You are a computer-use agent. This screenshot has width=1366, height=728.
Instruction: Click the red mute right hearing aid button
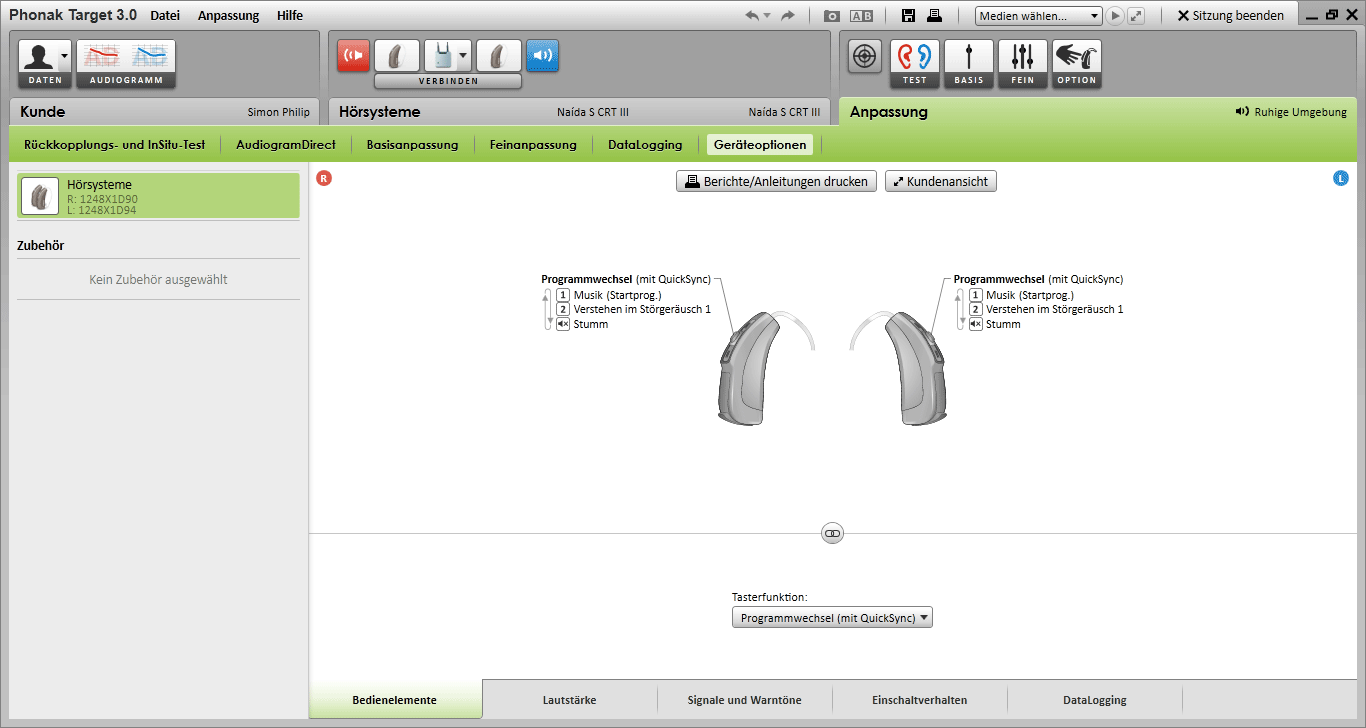353,55
